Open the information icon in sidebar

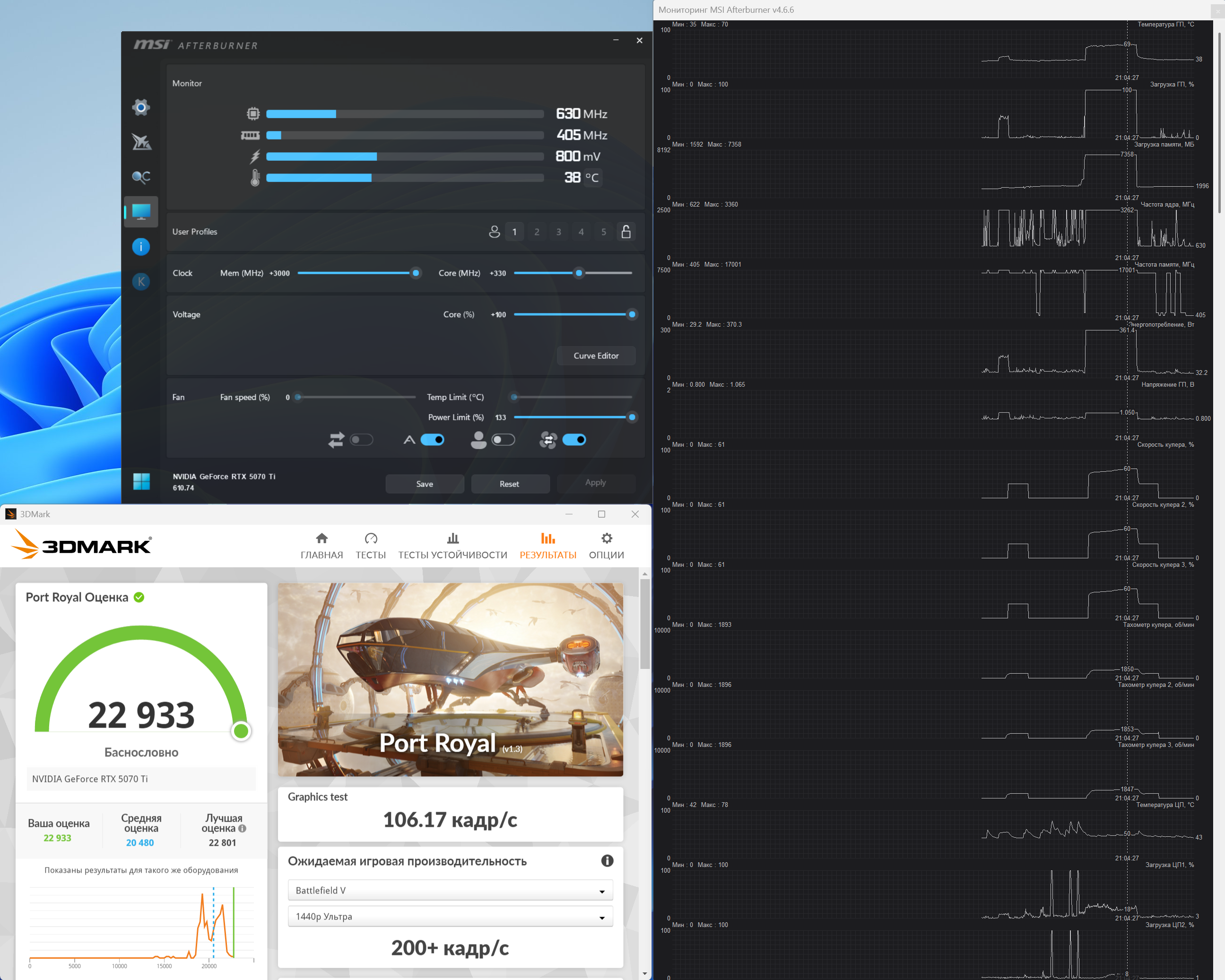point(141,247)
